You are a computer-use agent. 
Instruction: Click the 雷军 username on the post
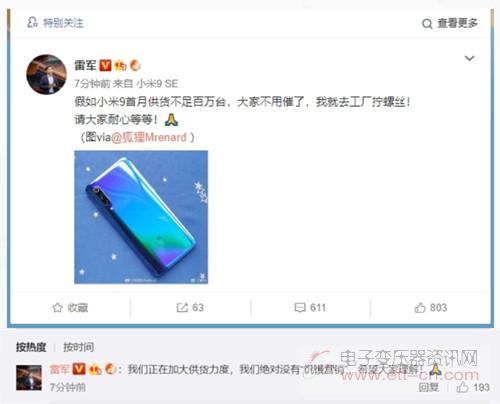click(x=85, y=65)
